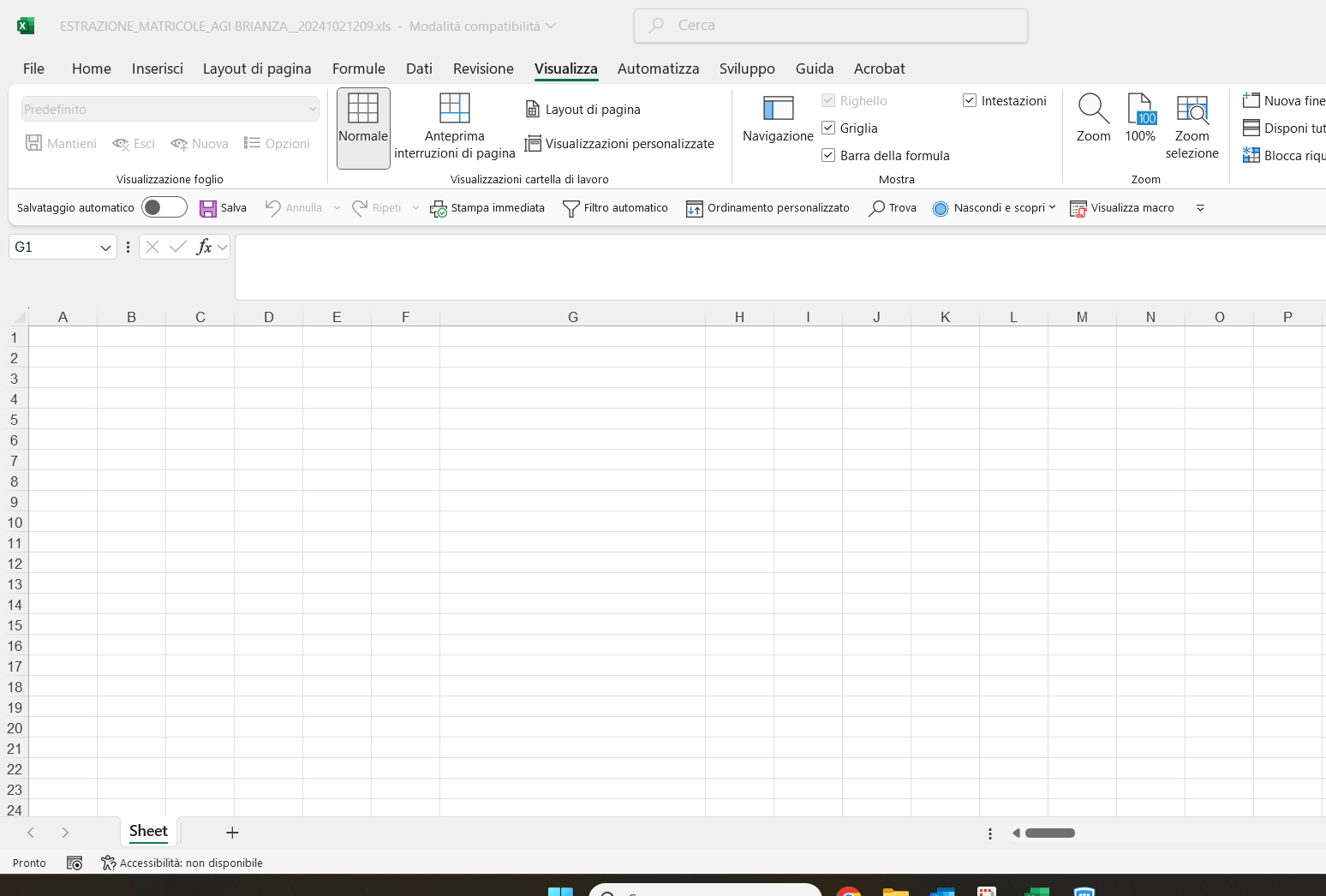The width and height of the screenshot is (1326, 896).
Task: Click Filtro automatico funnel icon
Action: (570, 208)
